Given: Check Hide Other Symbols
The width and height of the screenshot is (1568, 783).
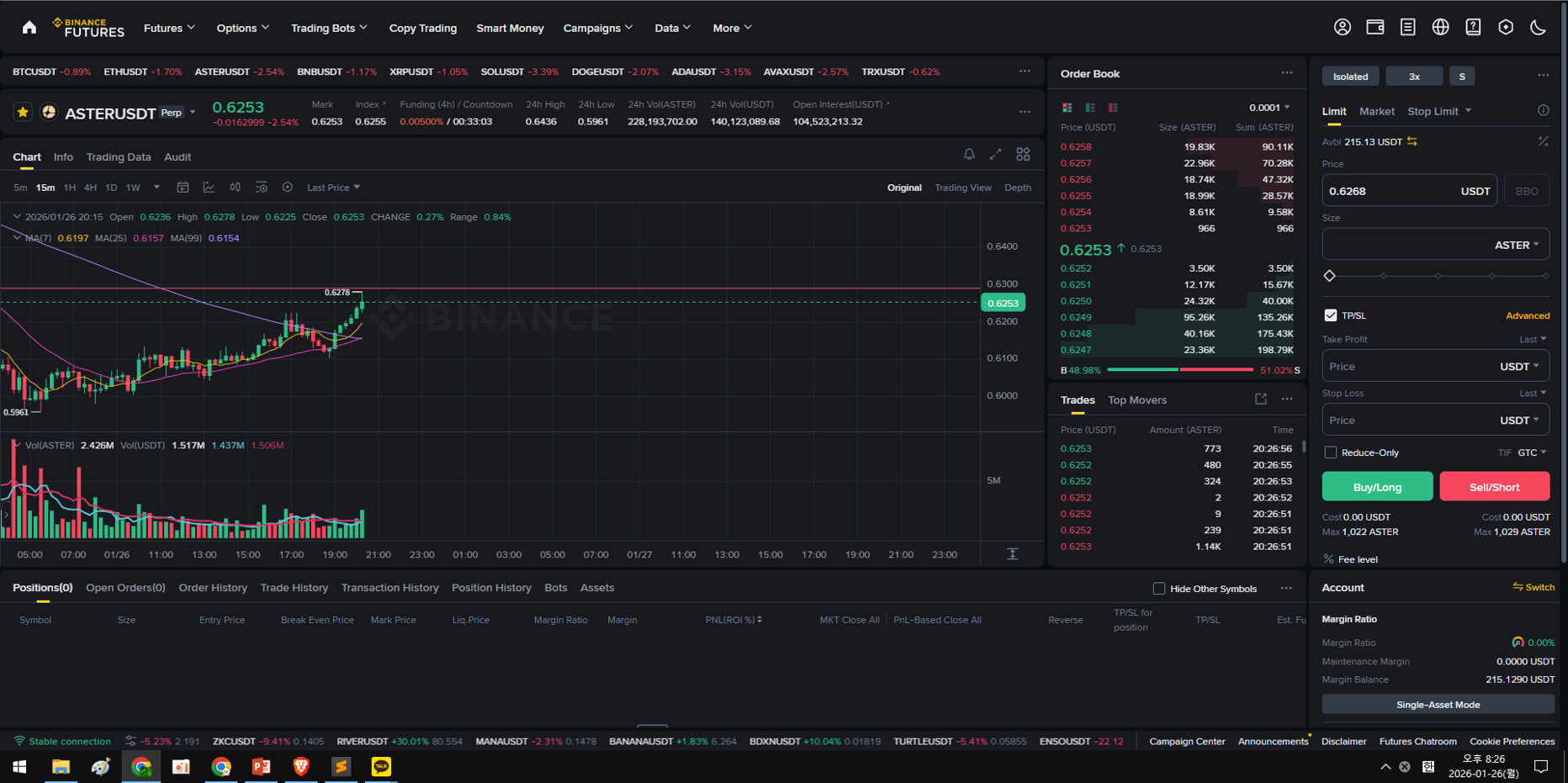Looking at the screenshot, I should tap(1159, 589).
